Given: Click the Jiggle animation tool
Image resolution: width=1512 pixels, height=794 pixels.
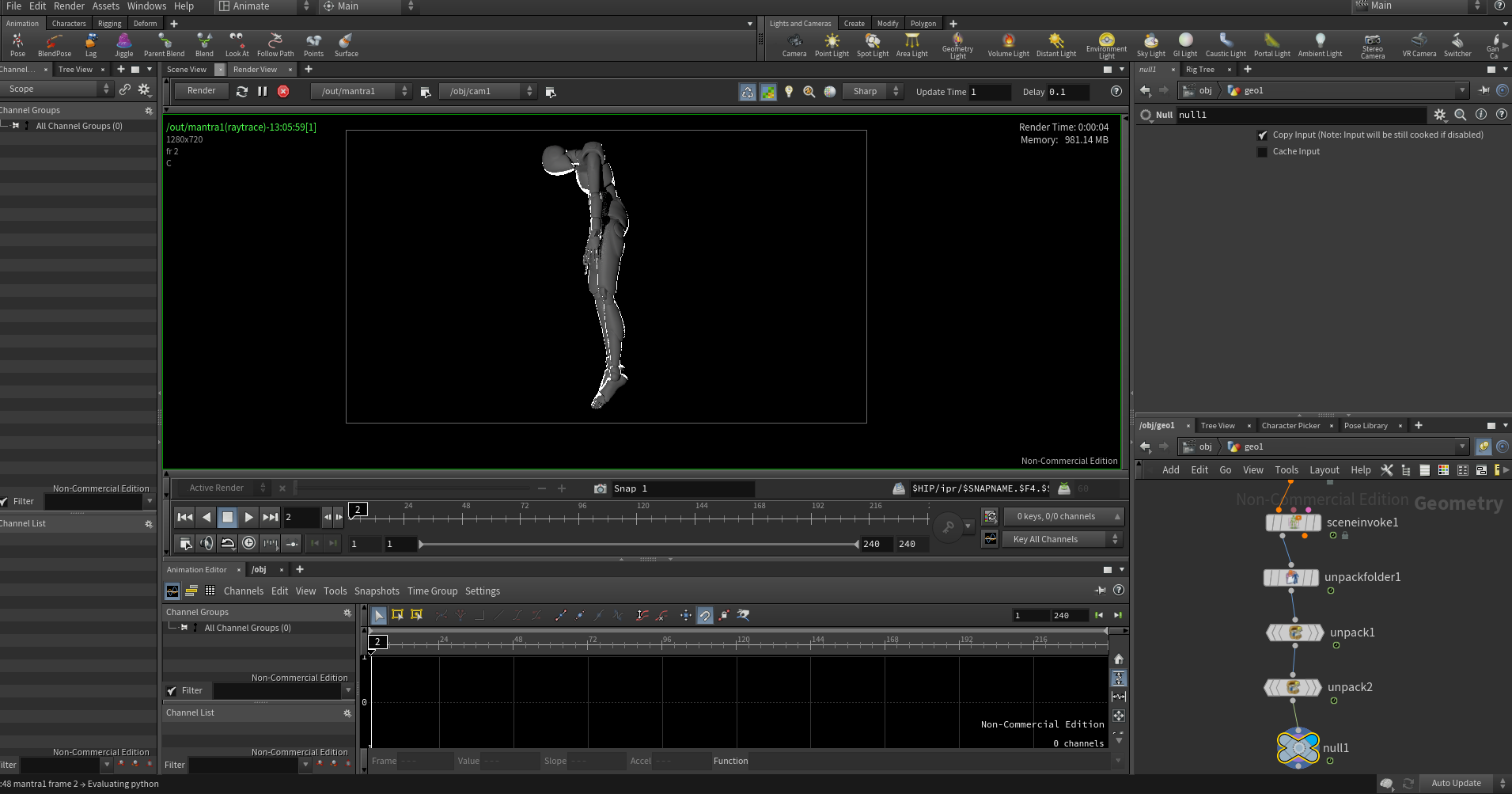Looking at the screenshot, I should 124,44.
